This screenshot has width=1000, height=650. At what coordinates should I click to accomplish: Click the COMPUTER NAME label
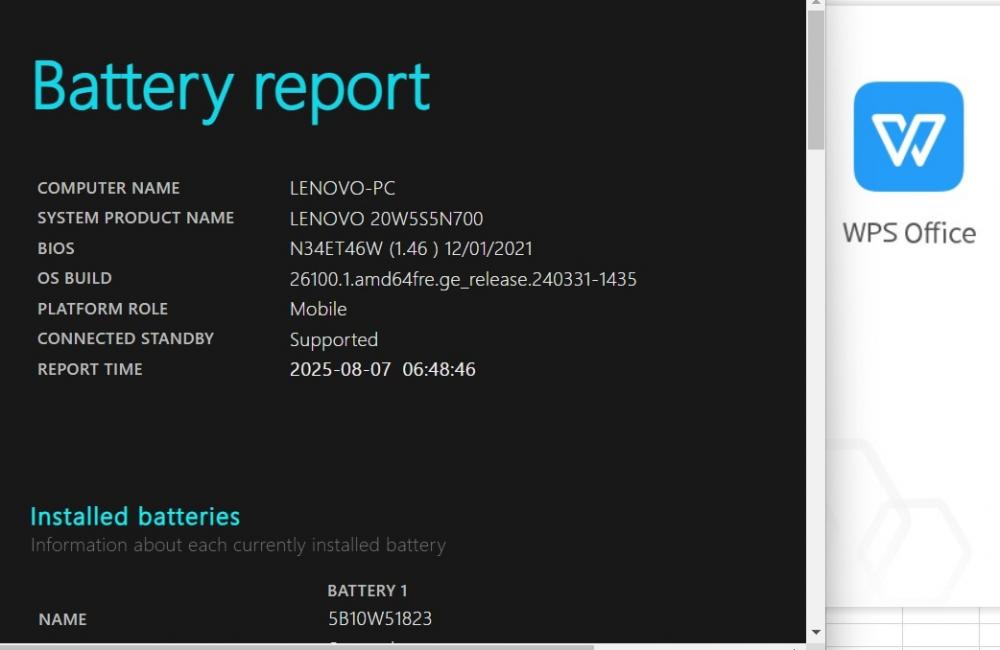108,188
